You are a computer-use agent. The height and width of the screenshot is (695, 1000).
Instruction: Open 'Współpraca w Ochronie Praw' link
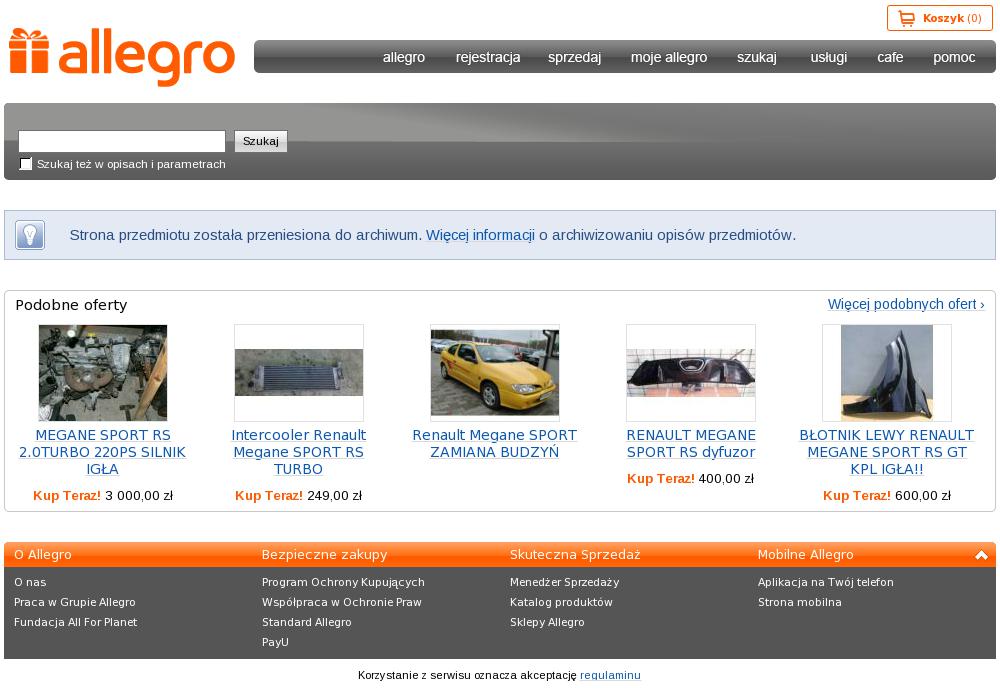(341, 603)
